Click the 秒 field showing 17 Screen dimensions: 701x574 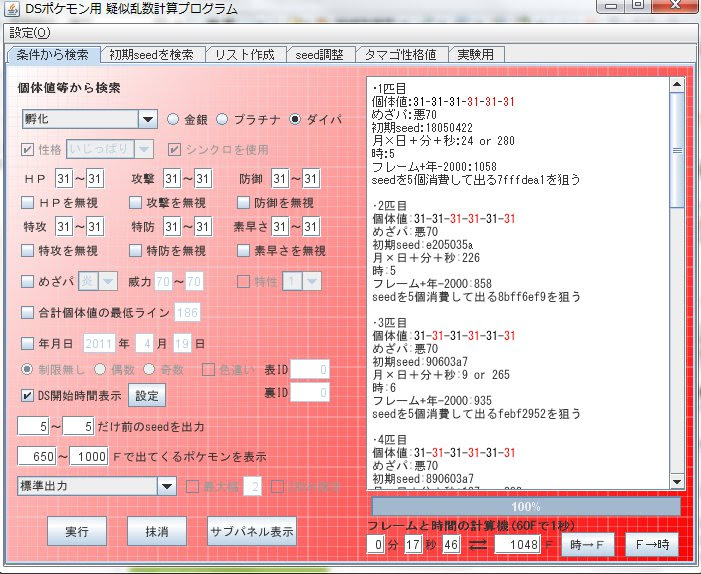tap(413, 544)
